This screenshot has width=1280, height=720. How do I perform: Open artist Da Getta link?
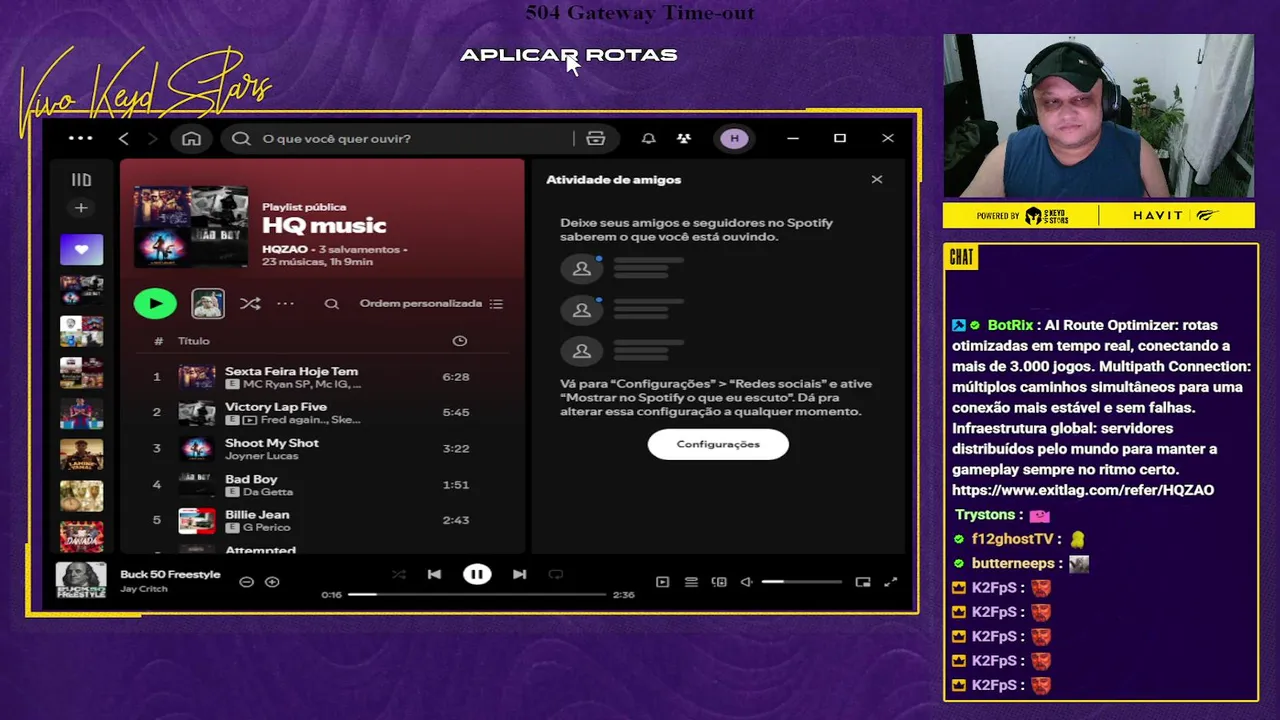[268, 492]
